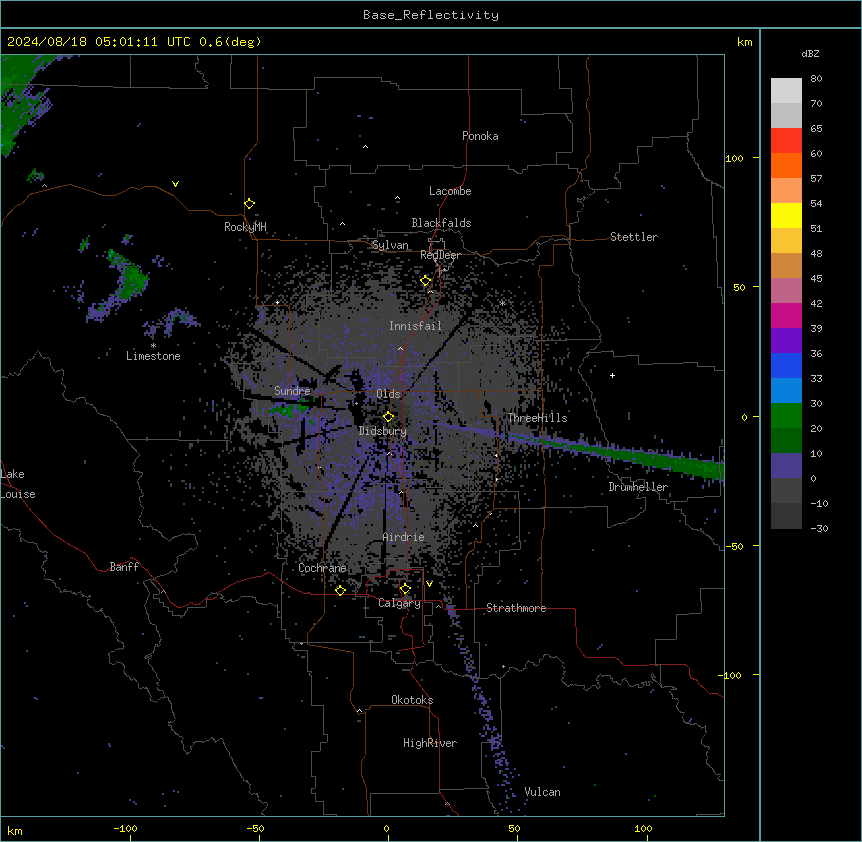Click the HighRiver city label

click(430, 743)
